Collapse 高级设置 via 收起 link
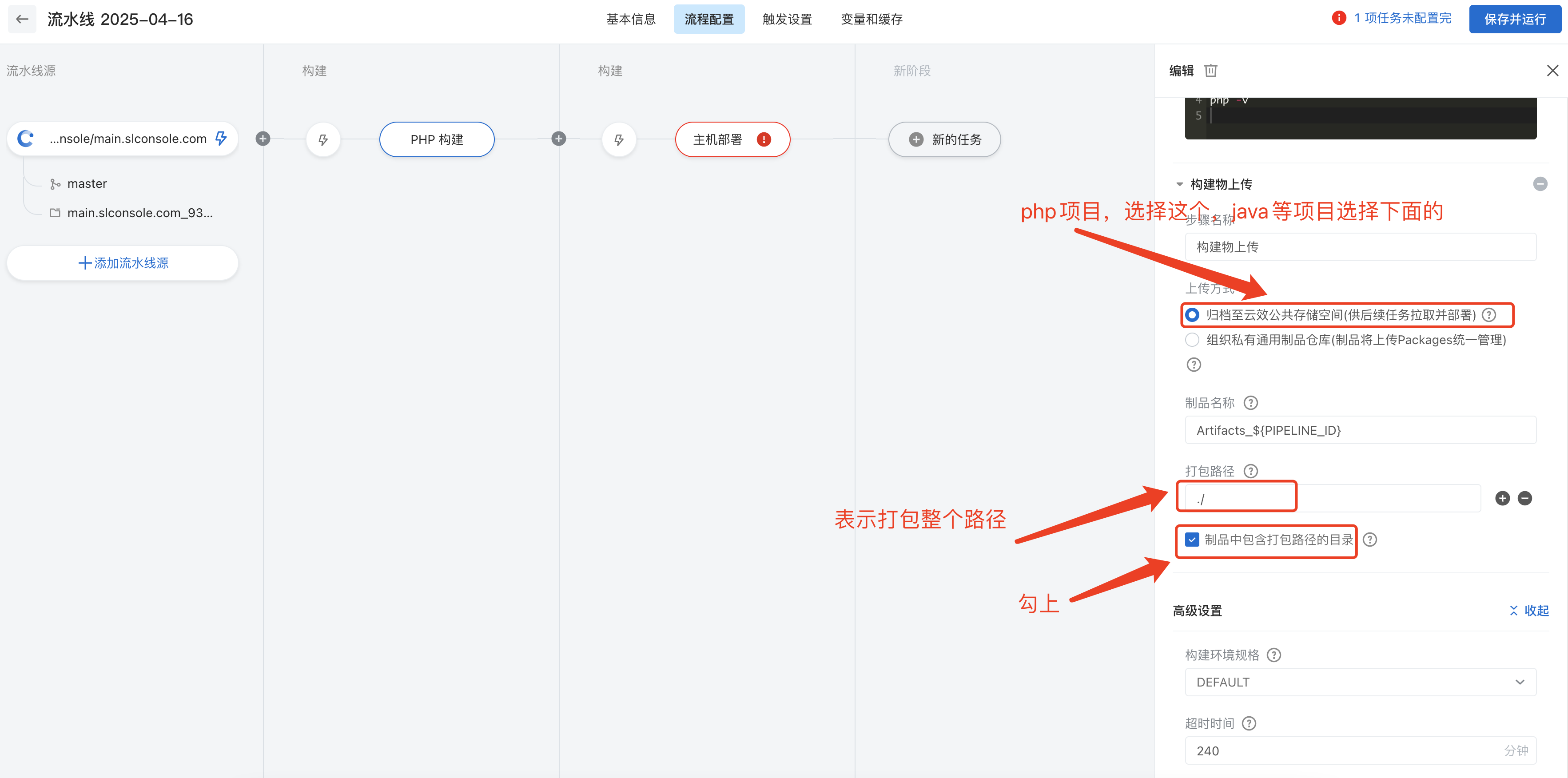Screen dimensions: 1568x778 1528,611
